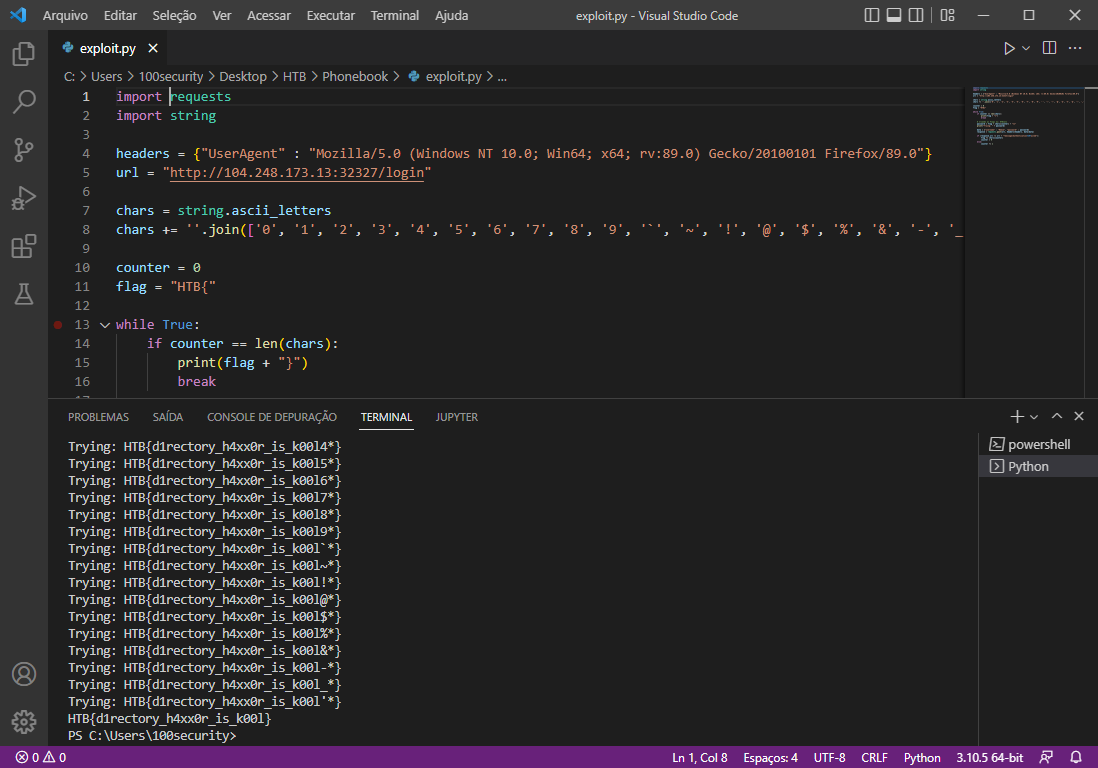Select the powershell terminal instance
Image resolution: width=1098 pixels, height=768 pixels.
[x=1038, y=445]
